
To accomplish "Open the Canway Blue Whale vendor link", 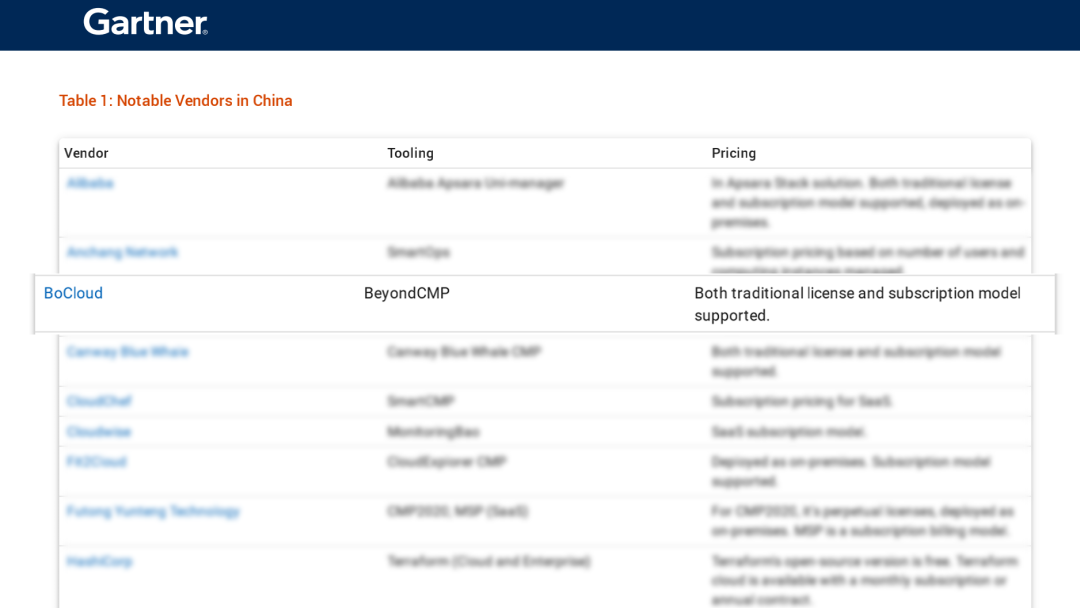I will click(127, 352).
